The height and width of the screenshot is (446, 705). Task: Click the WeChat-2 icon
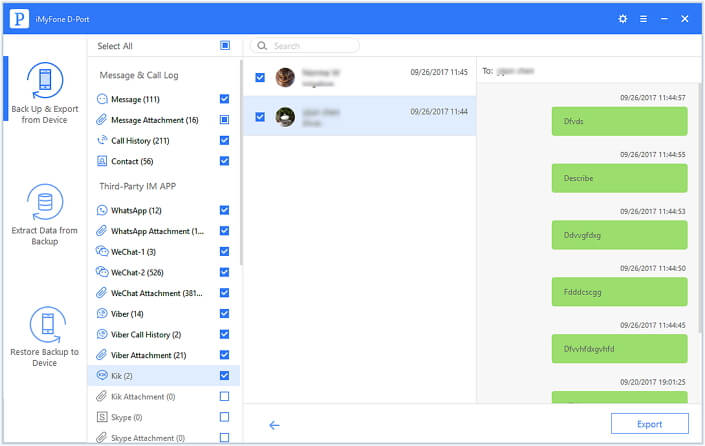(102, 272)
